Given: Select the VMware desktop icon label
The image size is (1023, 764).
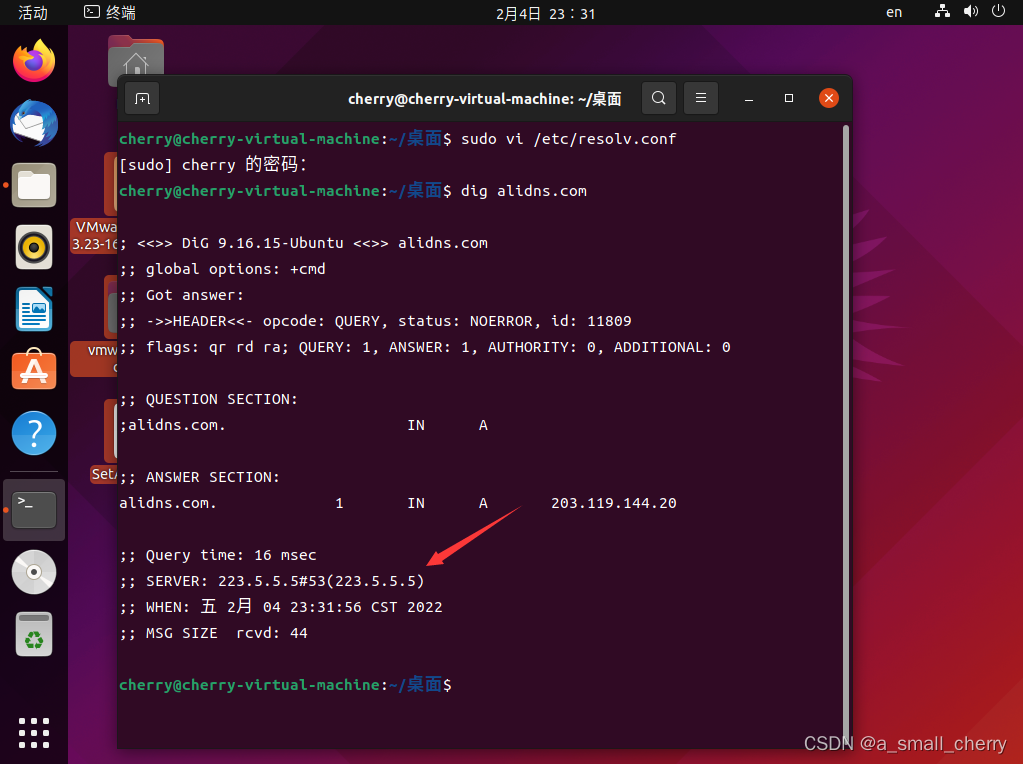Looking at the screenshot, I should (95, 236).
